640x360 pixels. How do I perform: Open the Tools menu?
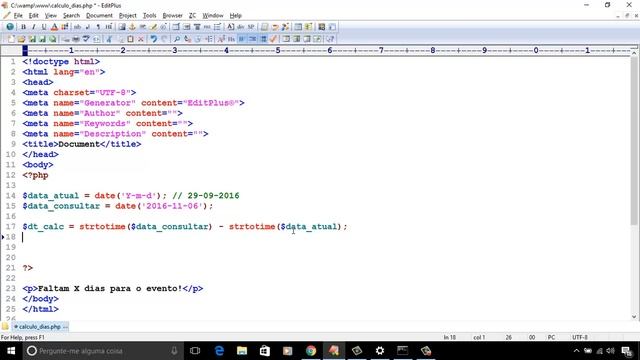(x=149, y=16)
